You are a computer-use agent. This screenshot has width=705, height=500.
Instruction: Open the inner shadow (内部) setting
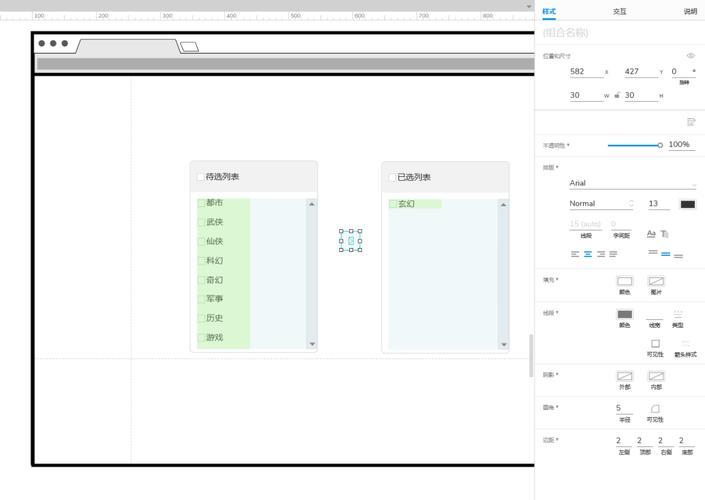tap(656, 376)
